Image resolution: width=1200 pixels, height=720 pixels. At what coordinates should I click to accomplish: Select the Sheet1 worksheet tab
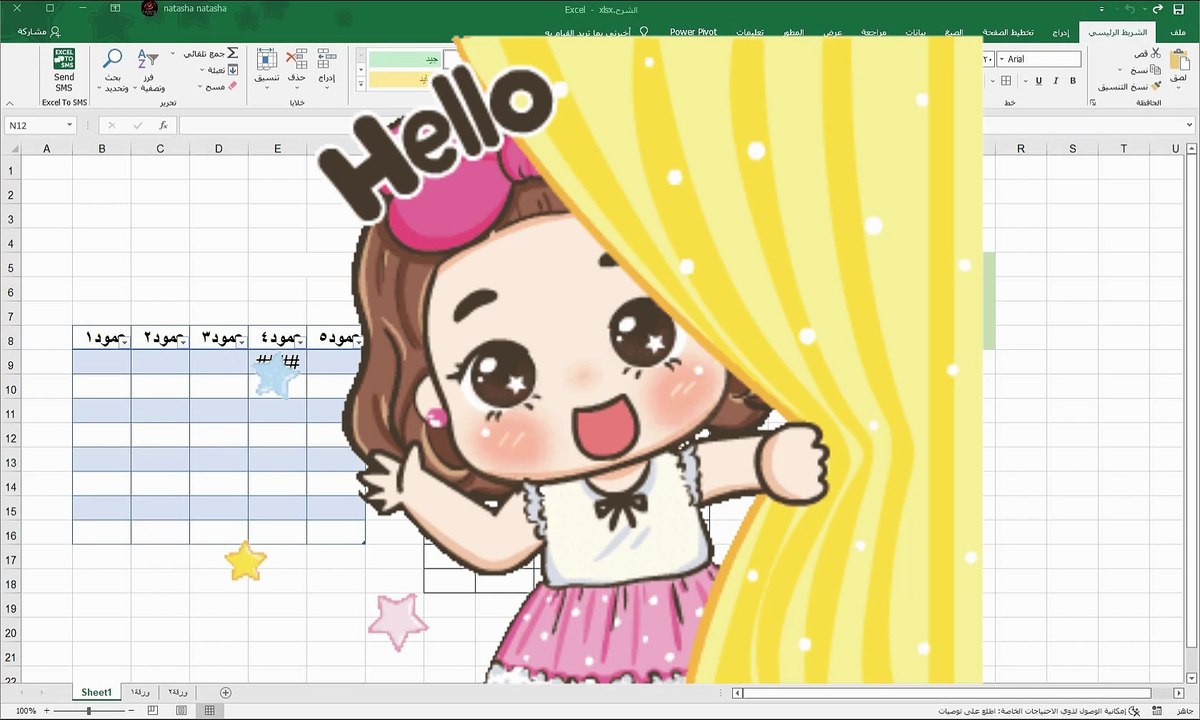(x=96, y=692)
